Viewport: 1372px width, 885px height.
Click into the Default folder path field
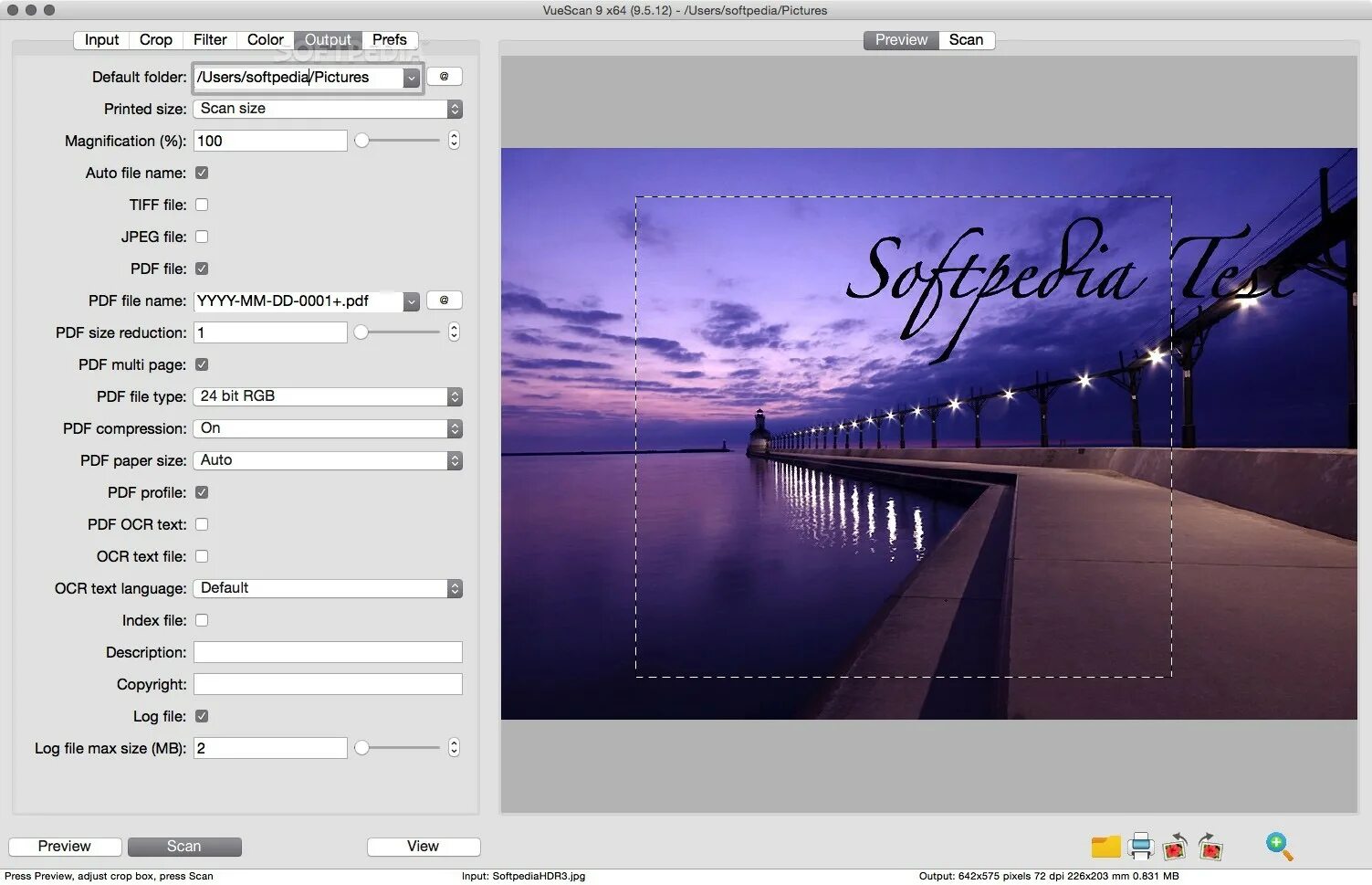298,78
